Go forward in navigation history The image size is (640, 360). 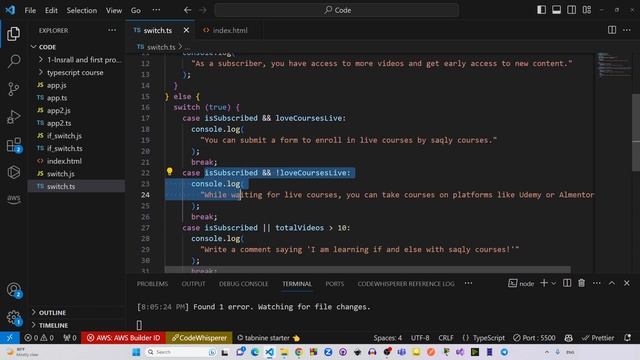(x=202, y=10)
